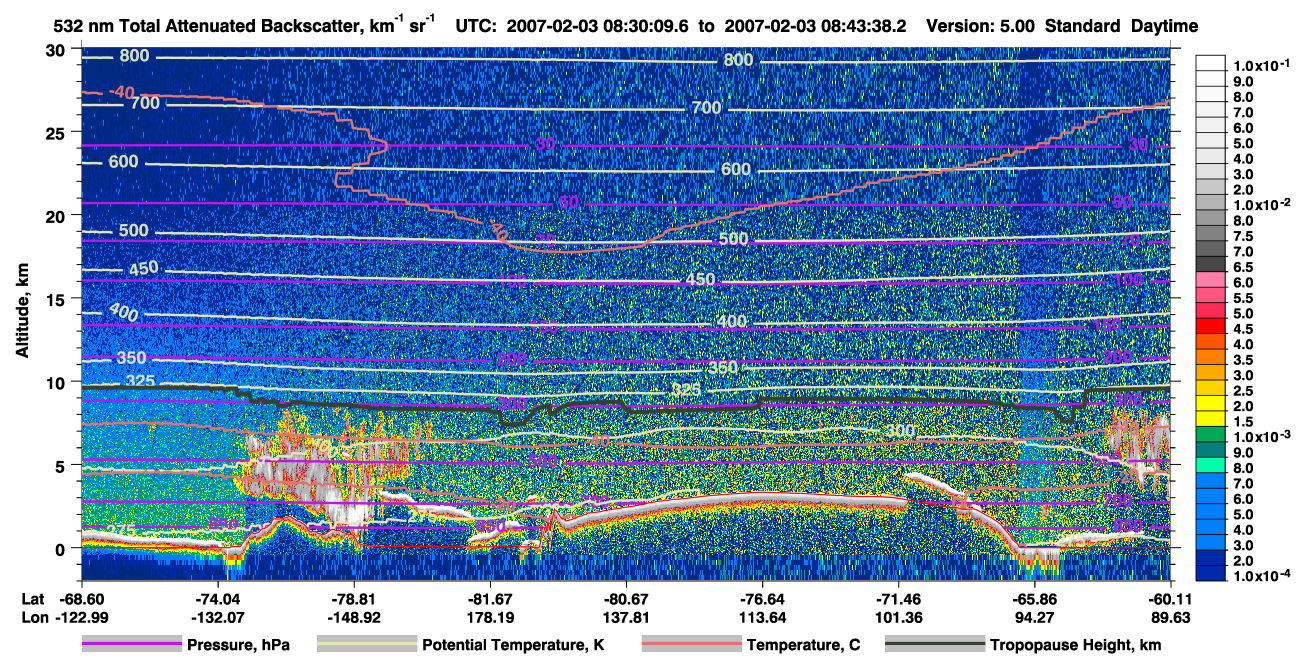
Task: Click the 'Lat' row label
Action: click(32, 600)
